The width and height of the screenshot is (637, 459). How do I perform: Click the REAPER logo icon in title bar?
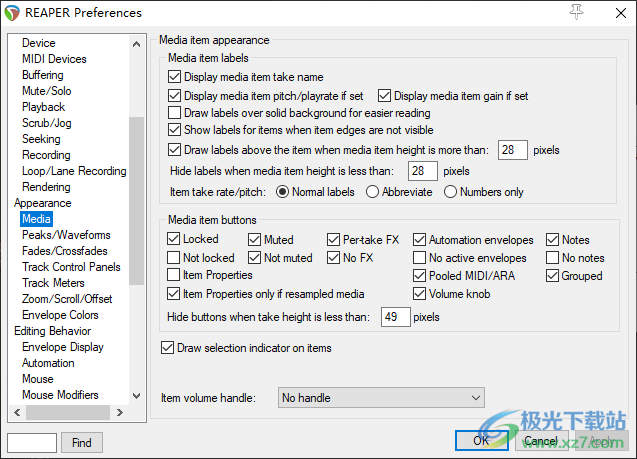(x=13, y=13)
